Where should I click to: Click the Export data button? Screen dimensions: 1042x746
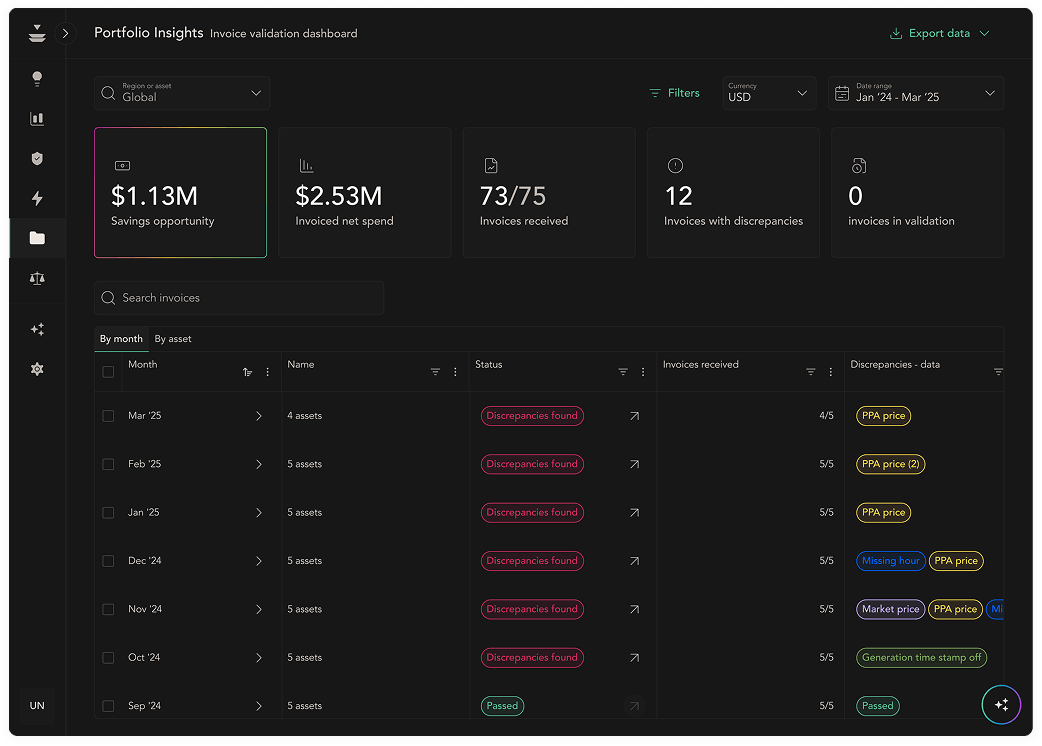pos(938,33)
